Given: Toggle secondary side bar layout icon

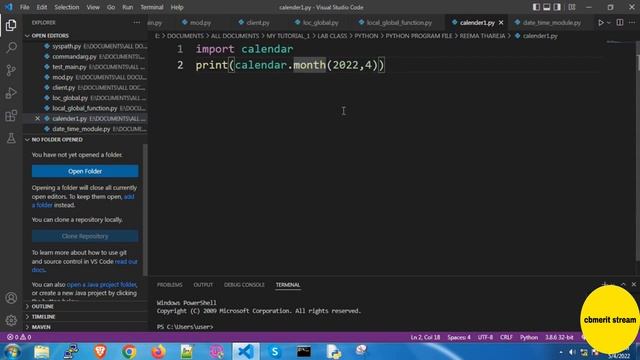Looking at the screenshot, I should (557, 7).
